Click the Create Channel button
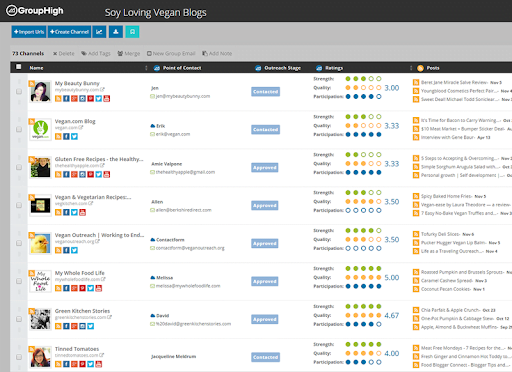 [x=69, y=32]
